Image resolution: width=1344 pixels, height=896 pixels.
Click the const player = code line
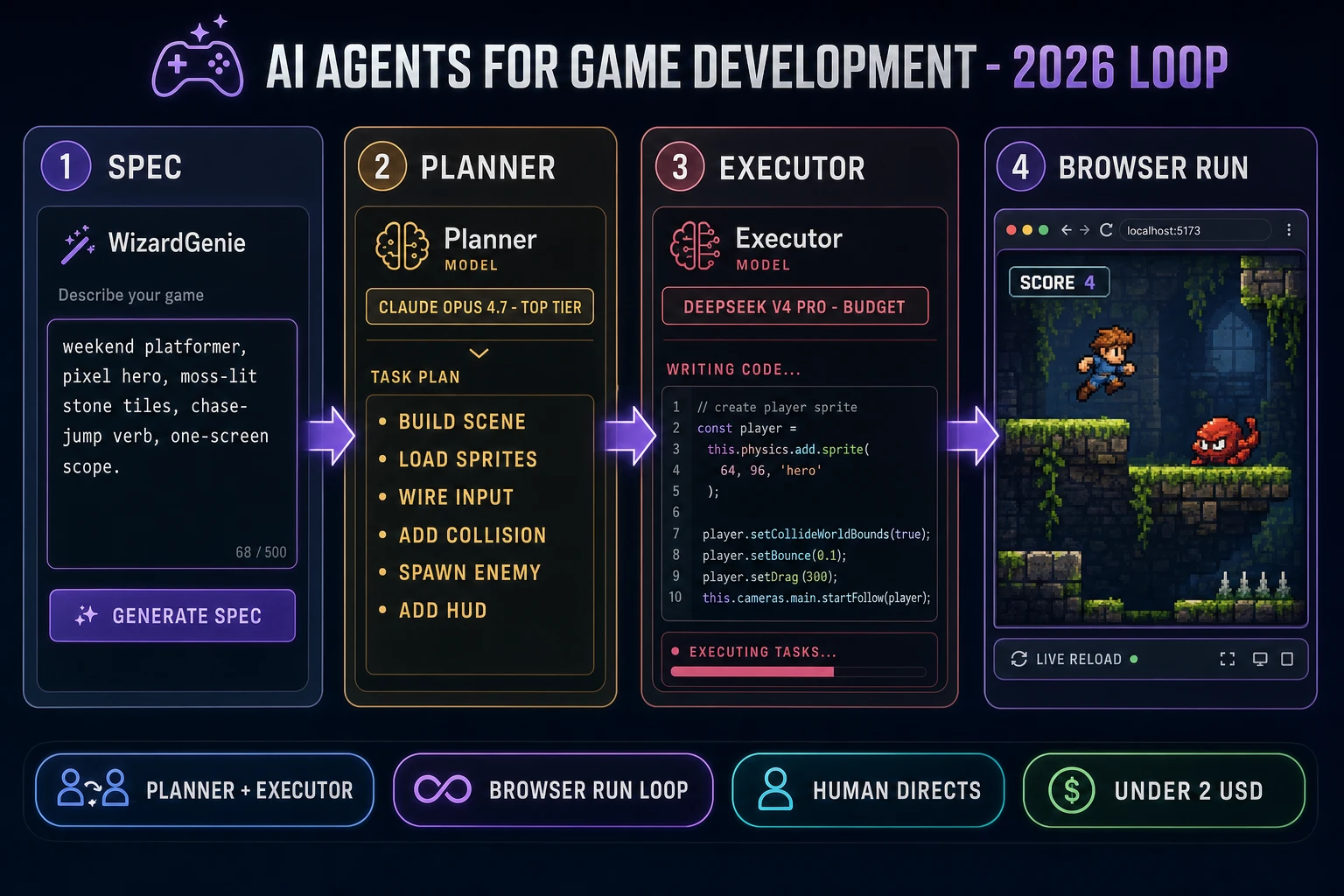pos(747,428)
